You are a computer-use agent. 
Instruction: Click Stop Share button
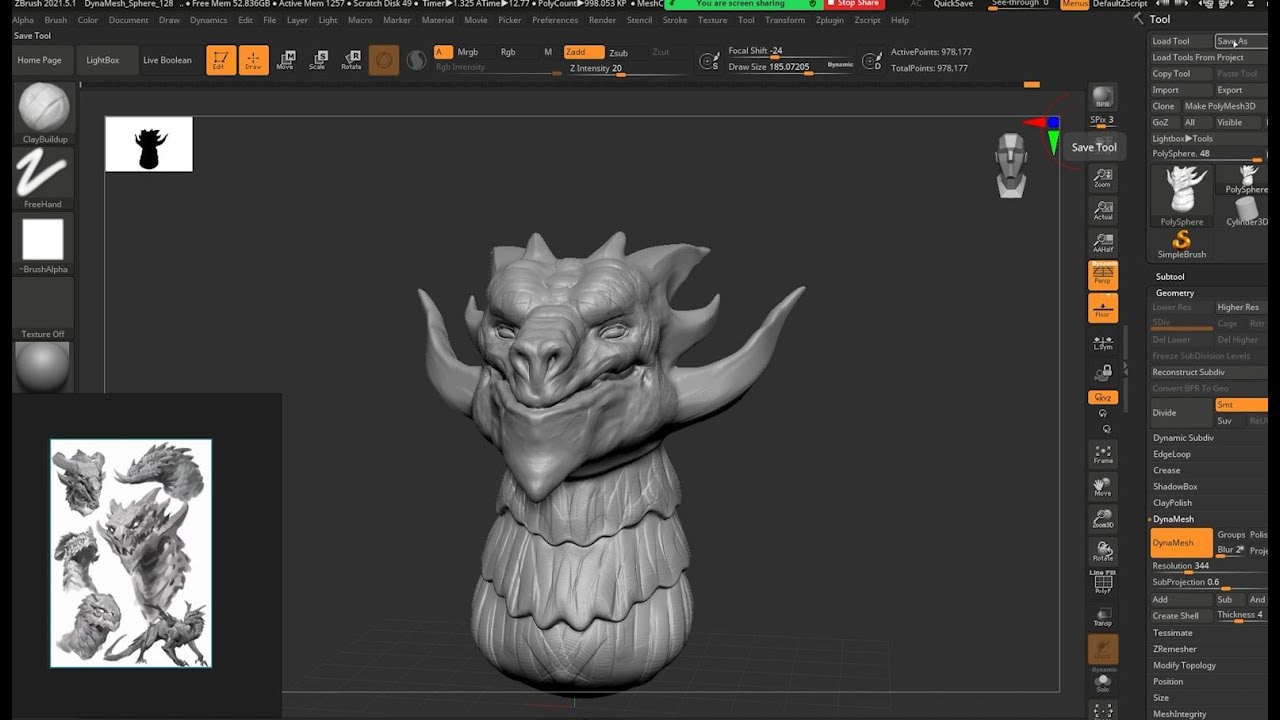pos(855,4)
